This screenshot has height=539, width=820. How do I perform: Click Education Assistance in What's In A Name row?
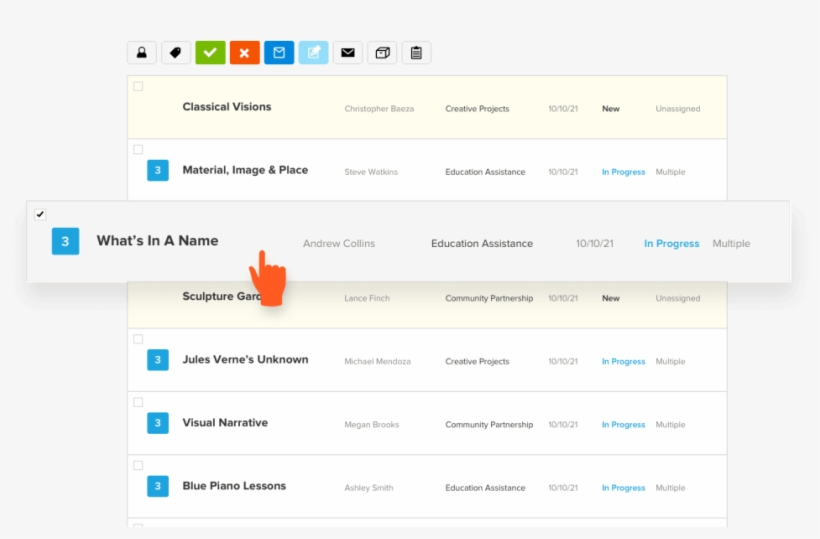click(x=482, y=244)
